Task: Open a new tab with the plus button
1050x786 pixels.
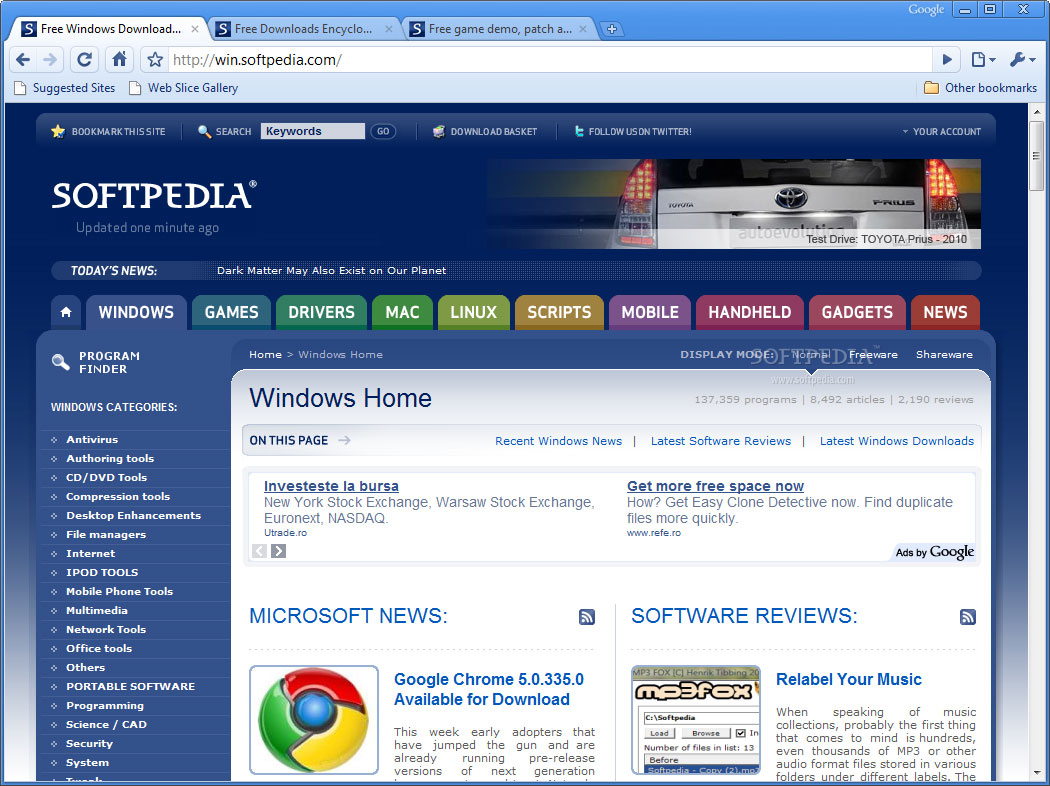Action: click(x=611, y=29)
